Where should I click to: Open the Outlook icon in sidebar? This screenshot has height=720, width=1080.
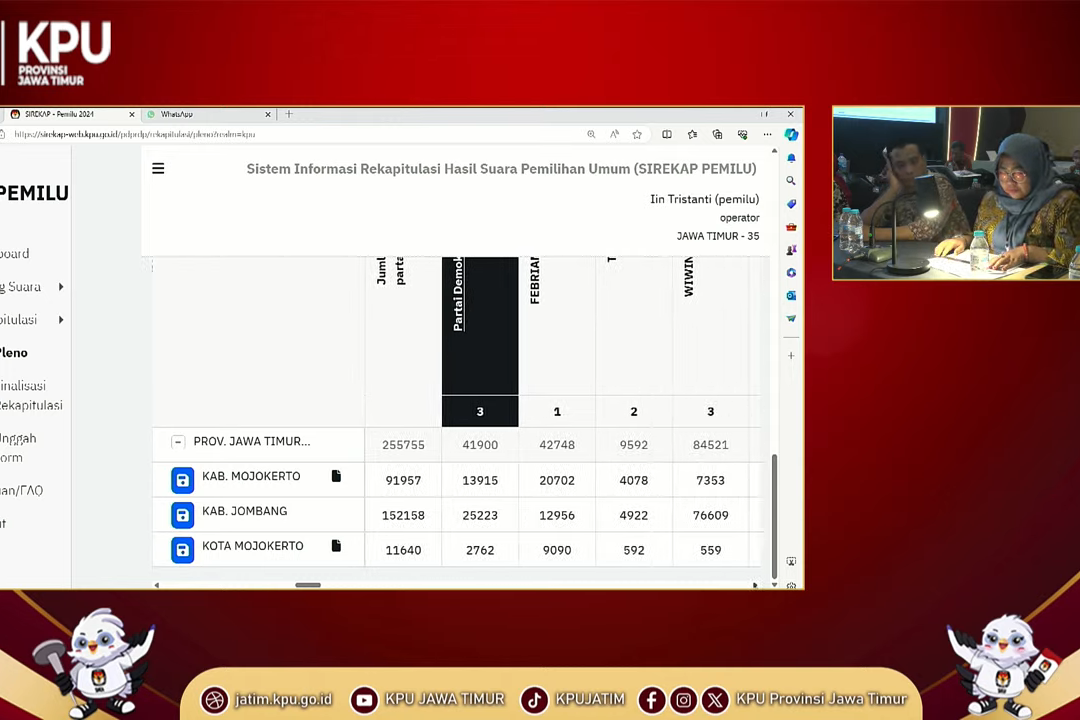point(791,296)
